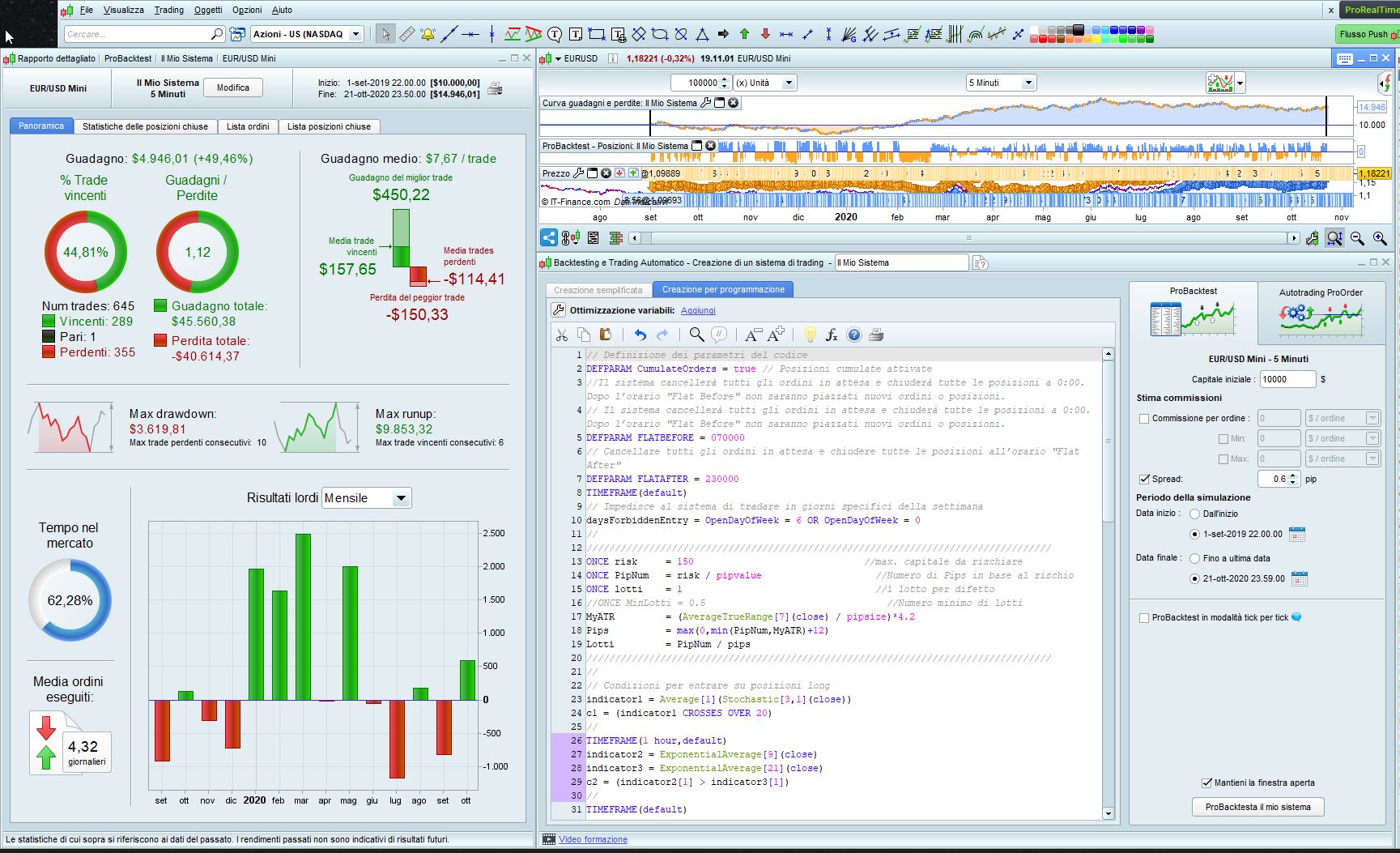Select the rectangle drawing tool

click(x=597, y=34)
